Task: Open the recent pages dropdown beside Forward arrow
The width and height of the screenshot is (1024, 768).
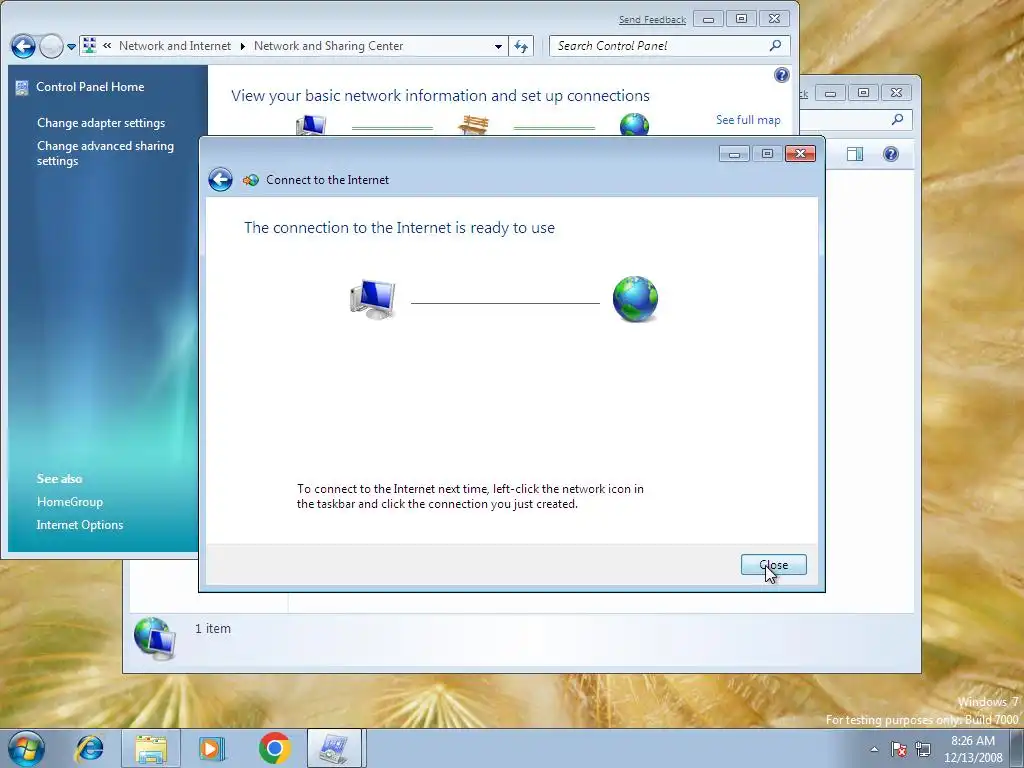Action: (x=71, y=47)
